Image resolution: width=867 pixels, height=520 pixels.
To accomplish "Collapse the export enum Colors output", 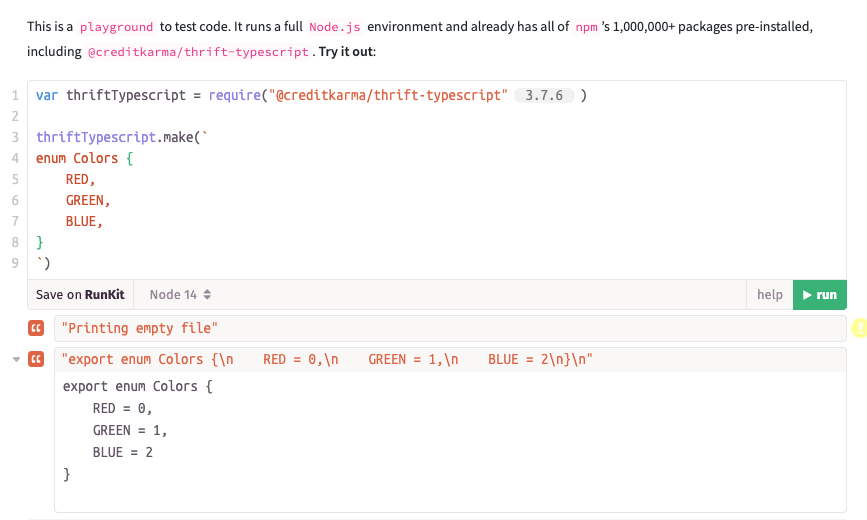I will tap(17, 360).
